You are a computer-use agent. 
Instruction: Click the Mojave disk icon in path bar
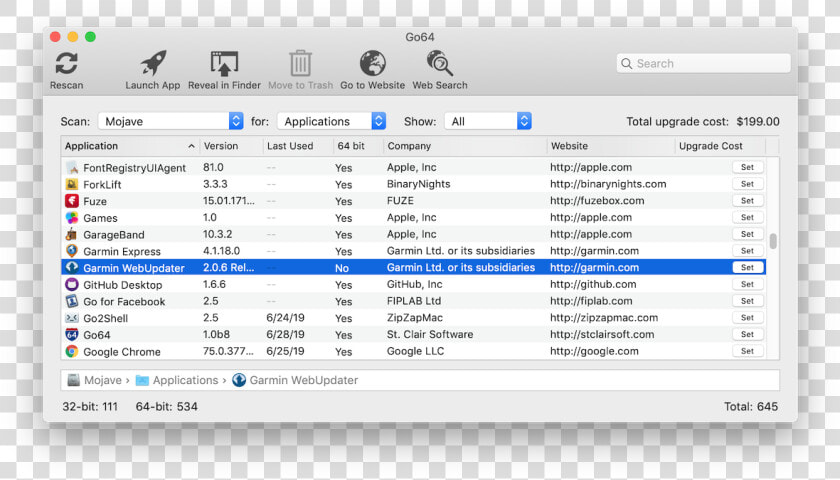pyautogui.click(x=73, y=380)
